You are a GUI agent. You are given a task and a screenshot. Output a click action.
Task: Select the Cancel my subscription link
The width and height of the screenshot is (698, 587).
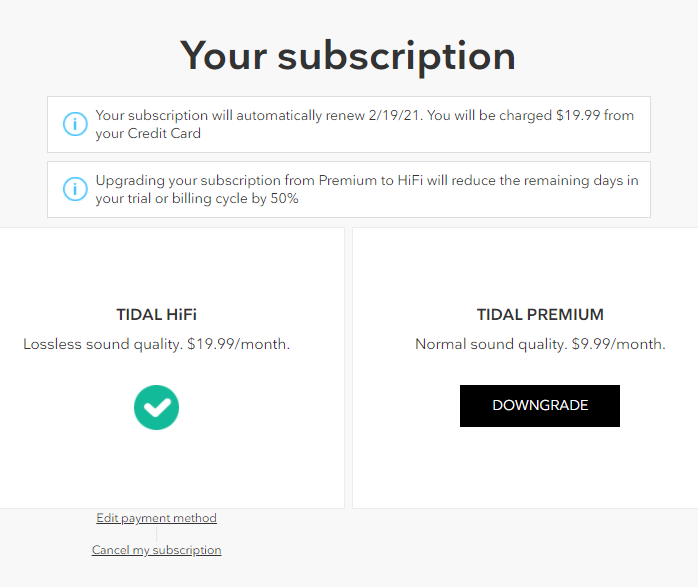[x=156, y=550]
